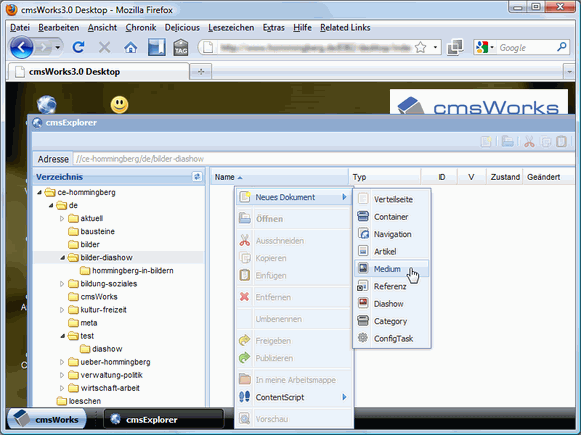Reload the page with the refresh icon
Image resolution: width=581 pixels, height=435 pixels.
(x=79, y=47)
